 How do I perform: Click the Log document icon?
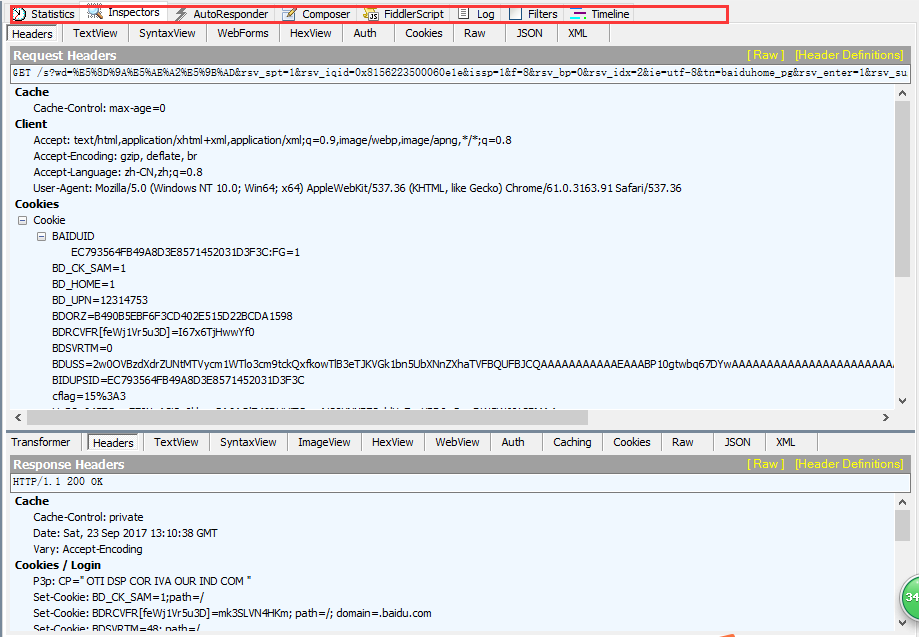pyautogui.click(x=464, y=14)
